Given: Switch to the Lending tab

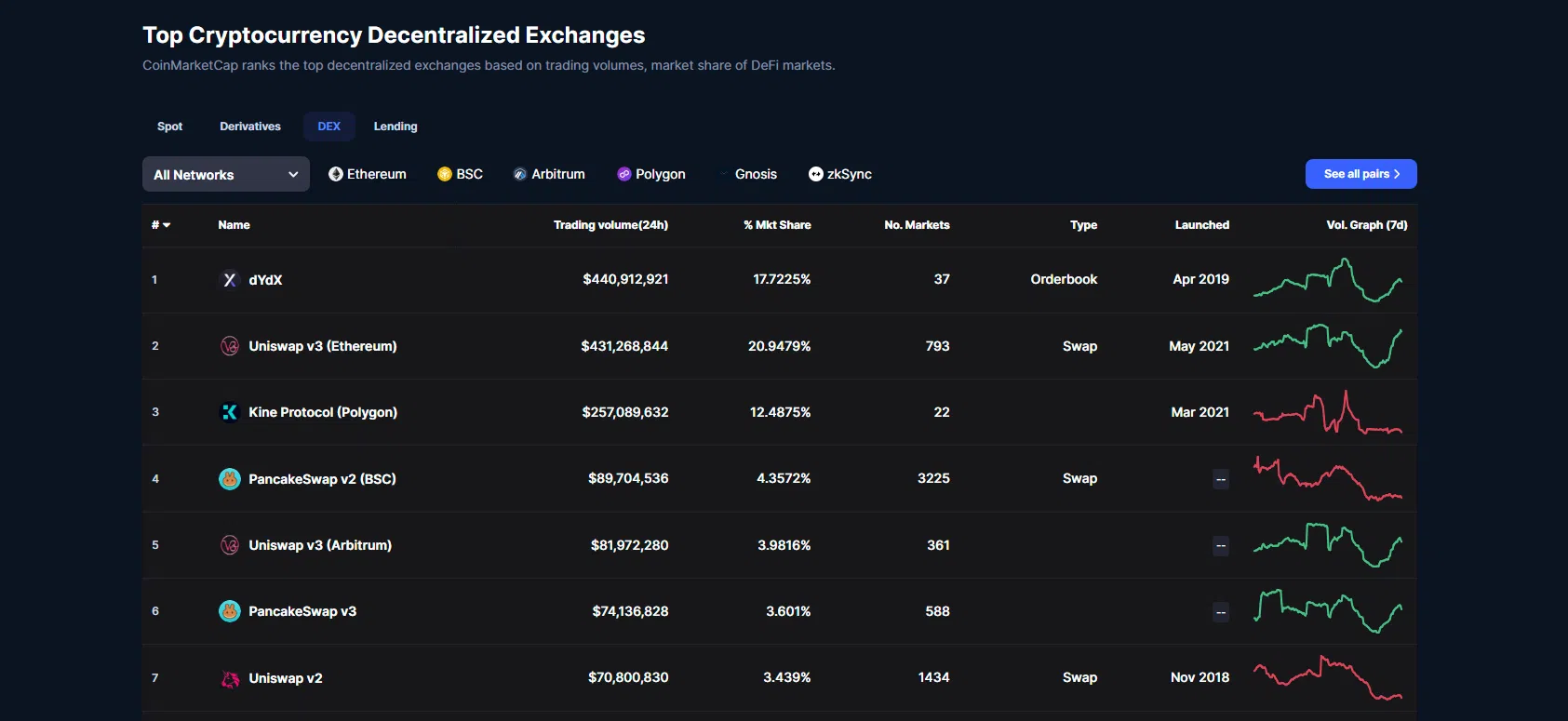Looking at the screenshot, I should pyautogui.click(x=395, y=127).
